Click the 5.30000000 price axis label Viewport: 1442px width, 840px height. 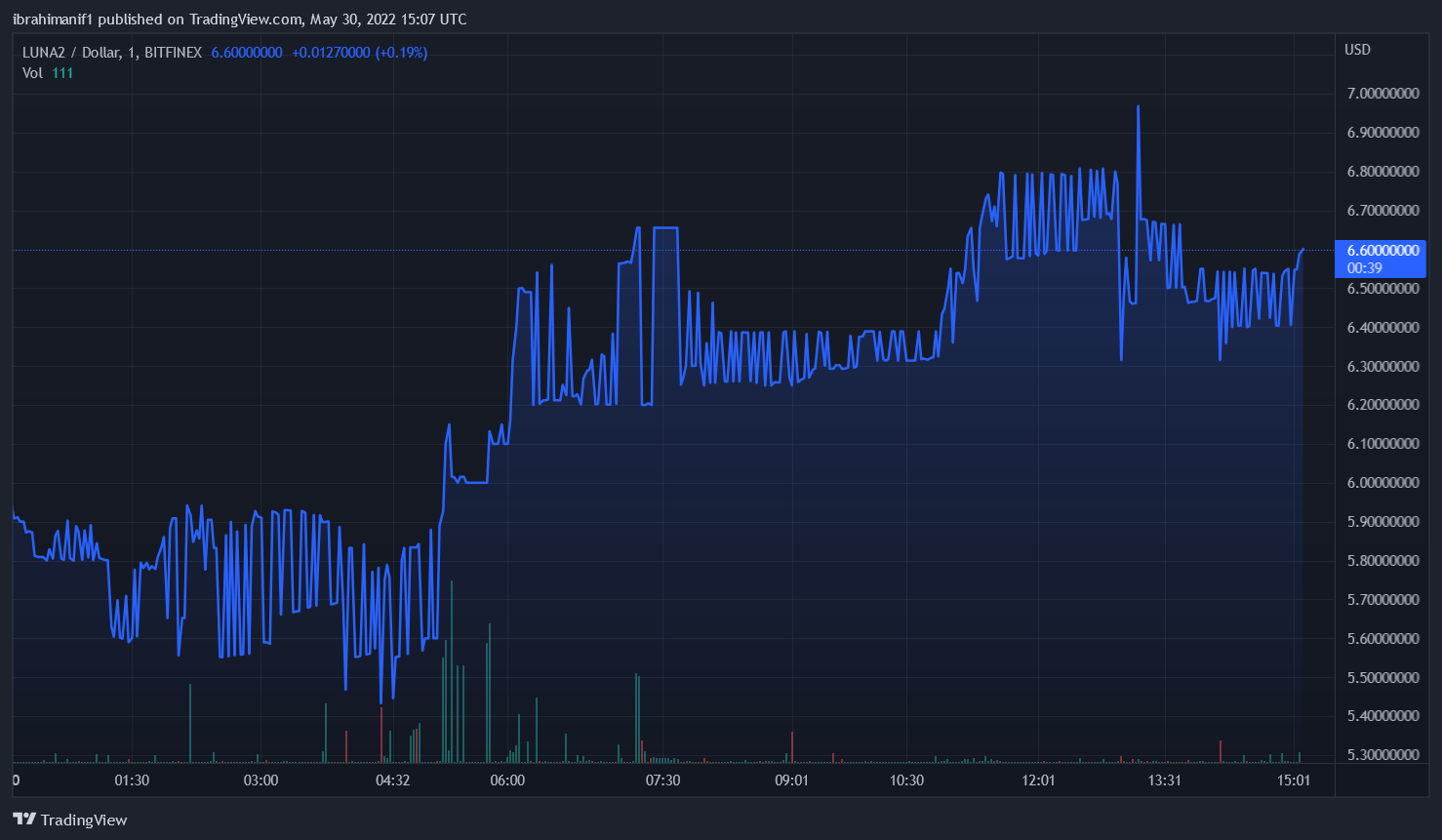coord(1382,755)
